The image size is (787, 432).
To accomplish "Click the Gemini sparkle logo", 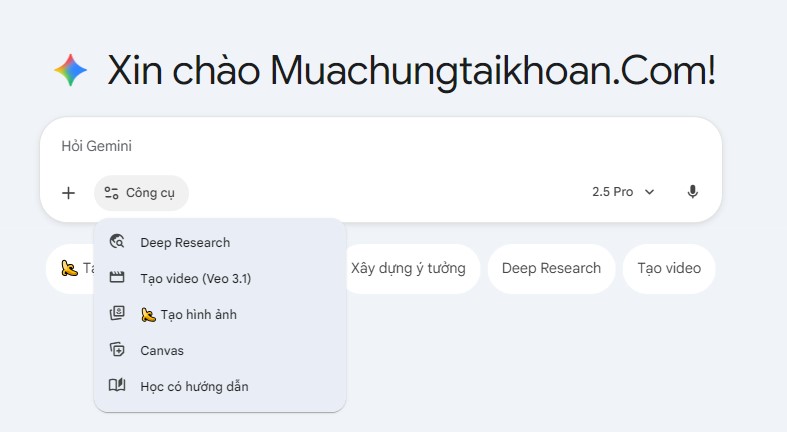I will point(71,70).
